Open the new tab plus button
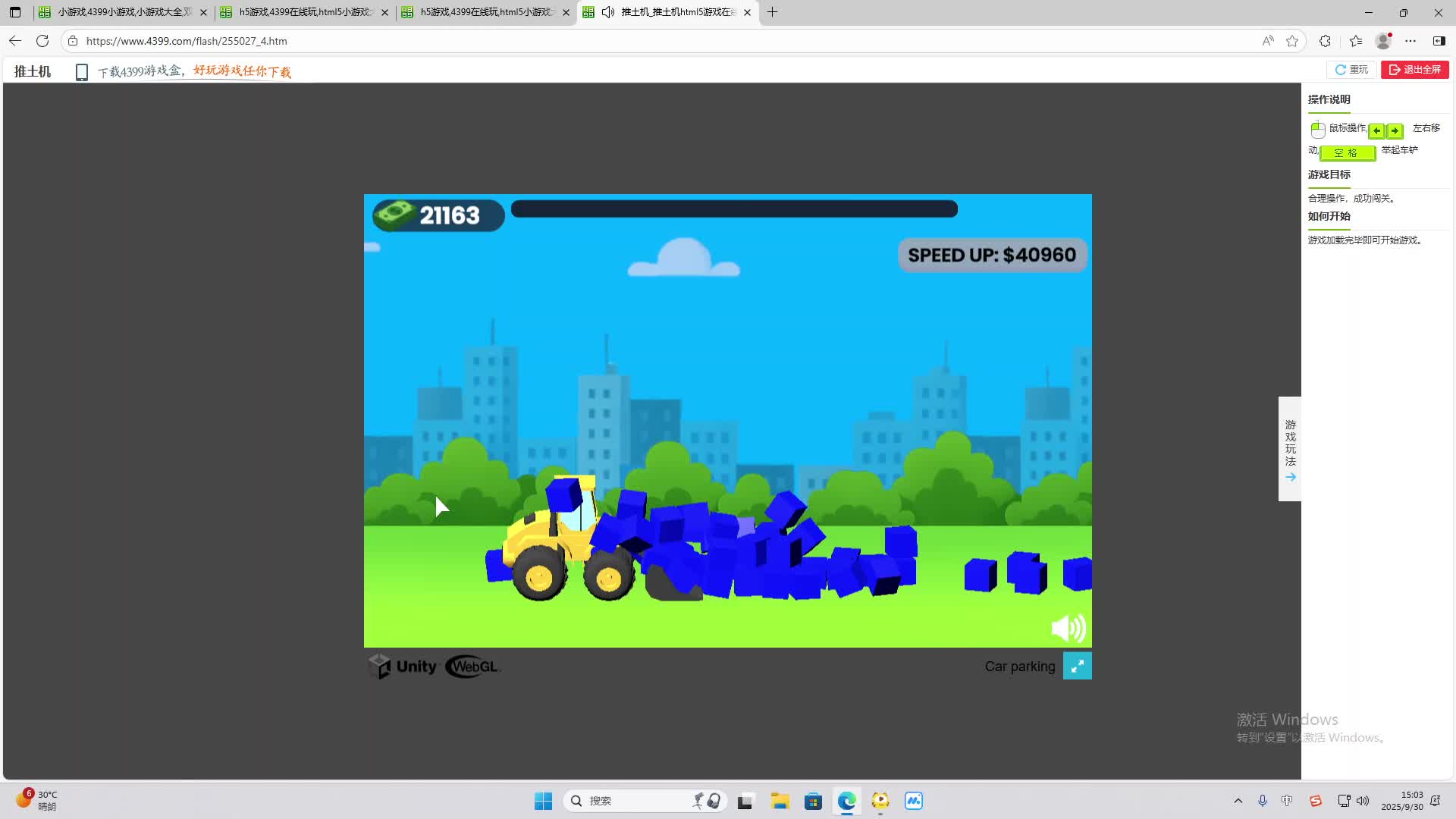 click(x=772, y=12)
